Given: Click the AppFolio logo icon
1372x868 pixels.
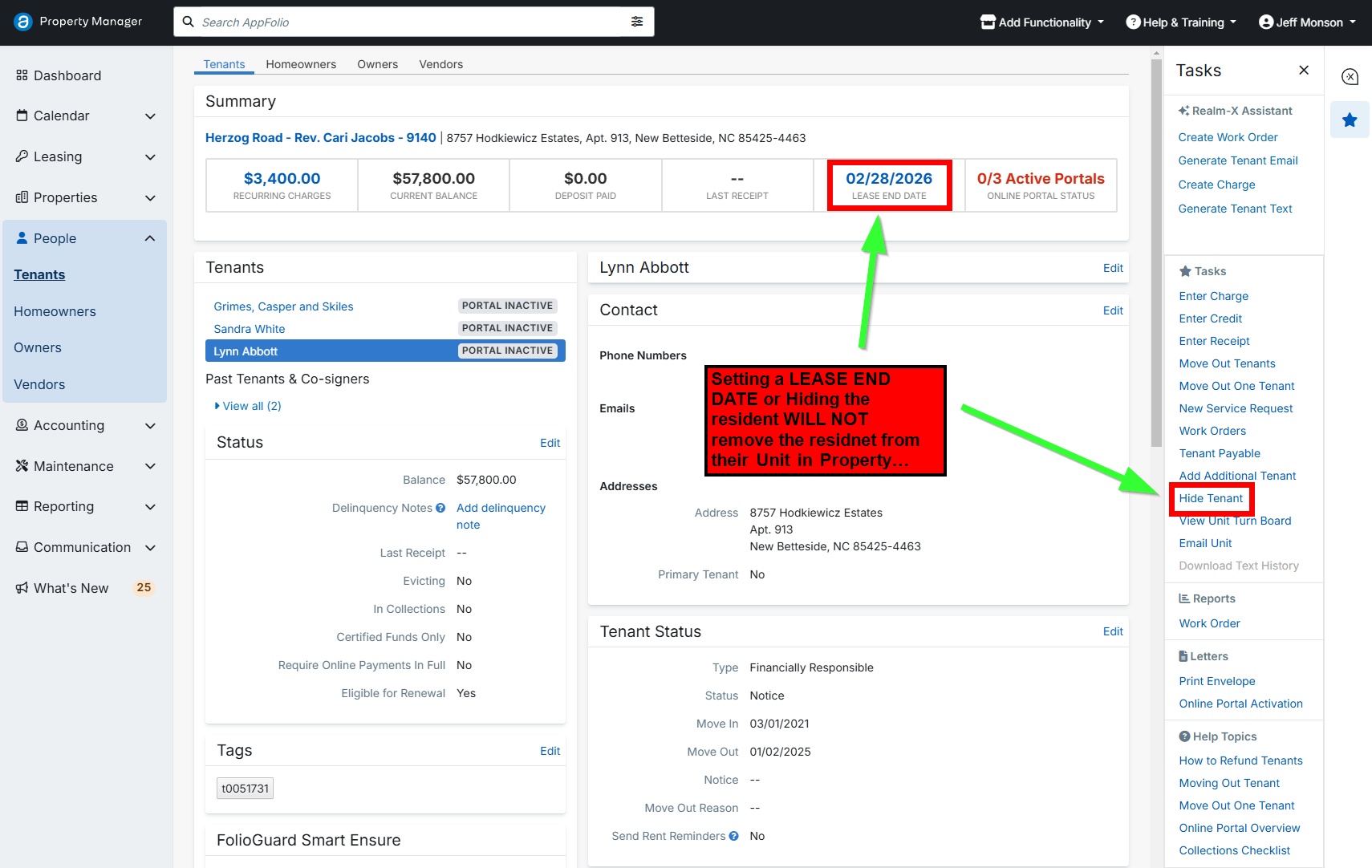Looking at the screenshot, I should [23, 22].
